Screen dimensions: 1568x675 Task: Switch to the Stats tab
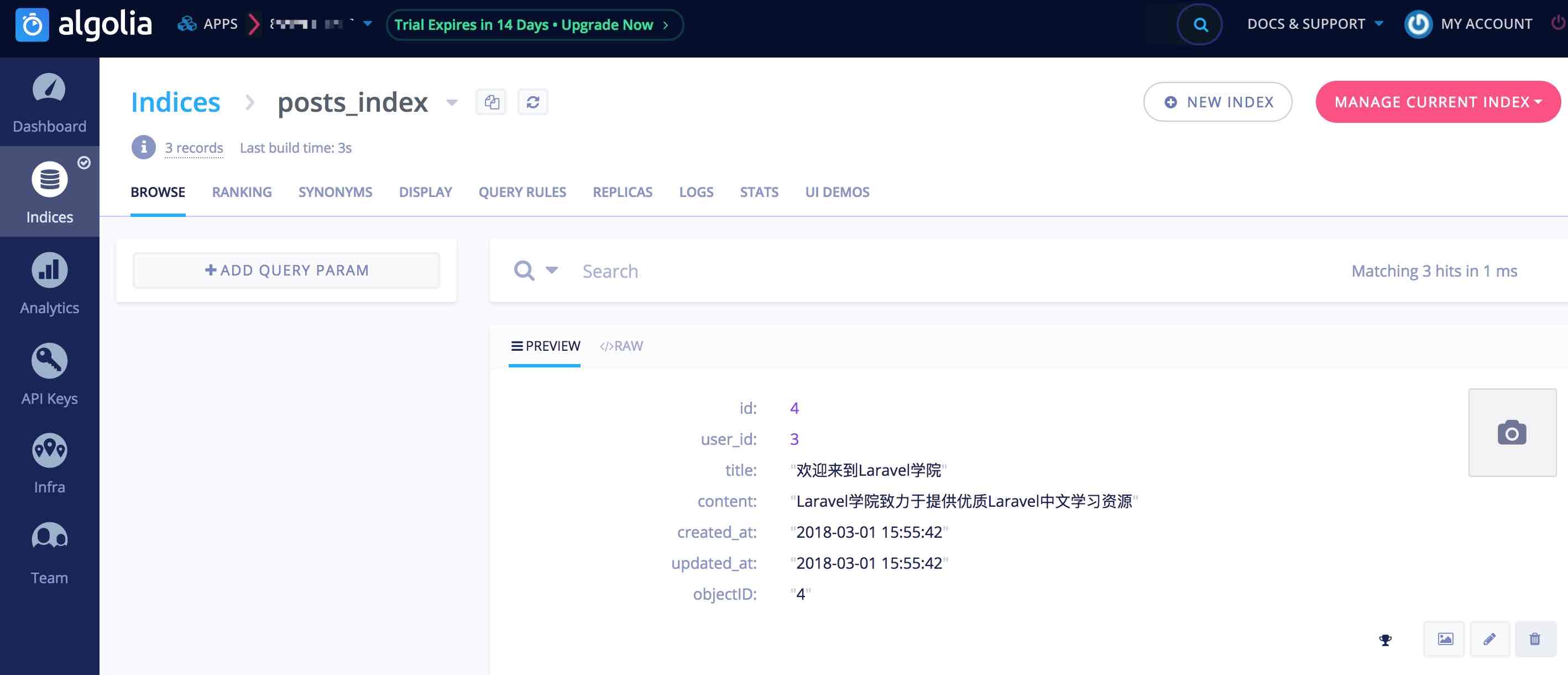pos(759,192)
